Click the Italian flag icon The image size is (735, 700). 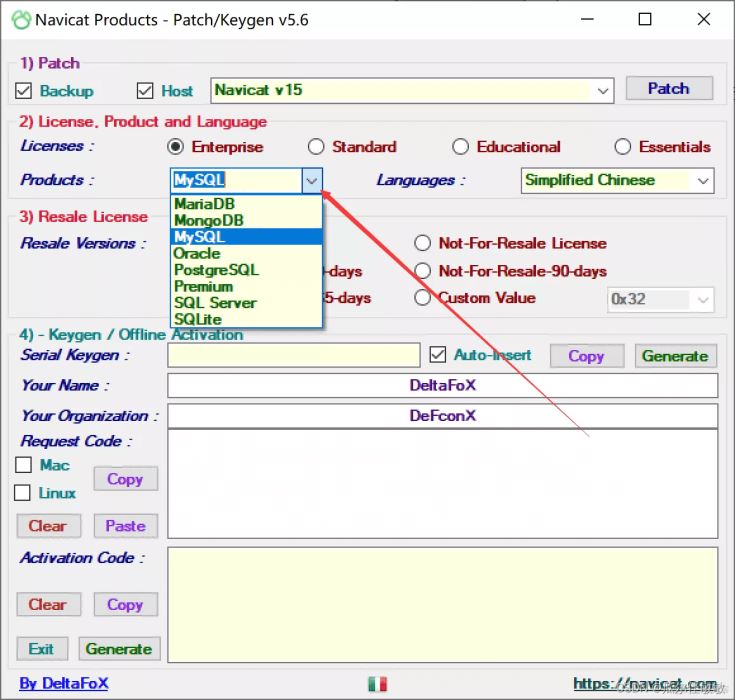377,684
